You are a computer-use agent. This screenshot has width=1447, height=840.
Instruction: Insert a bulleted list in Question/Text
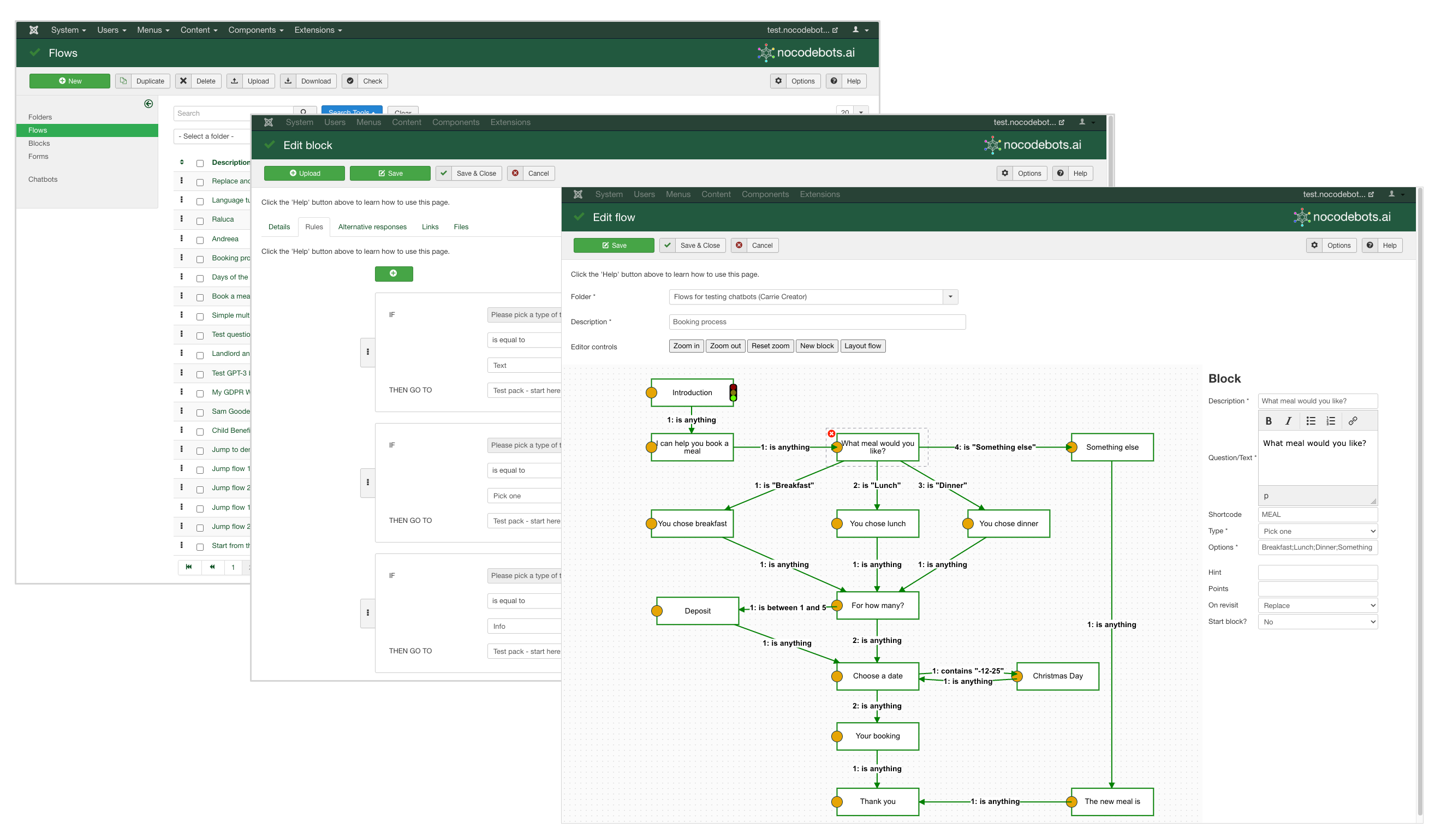1311,421
